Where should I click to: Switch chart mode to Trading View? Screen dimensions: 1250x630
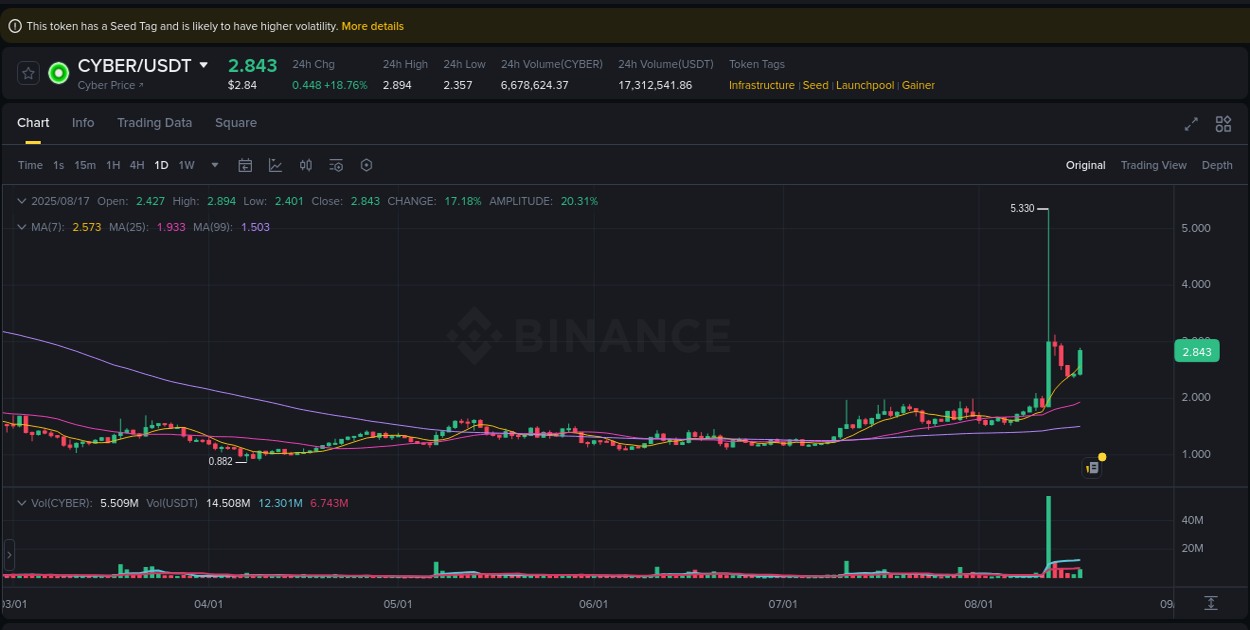[1153, 165]
